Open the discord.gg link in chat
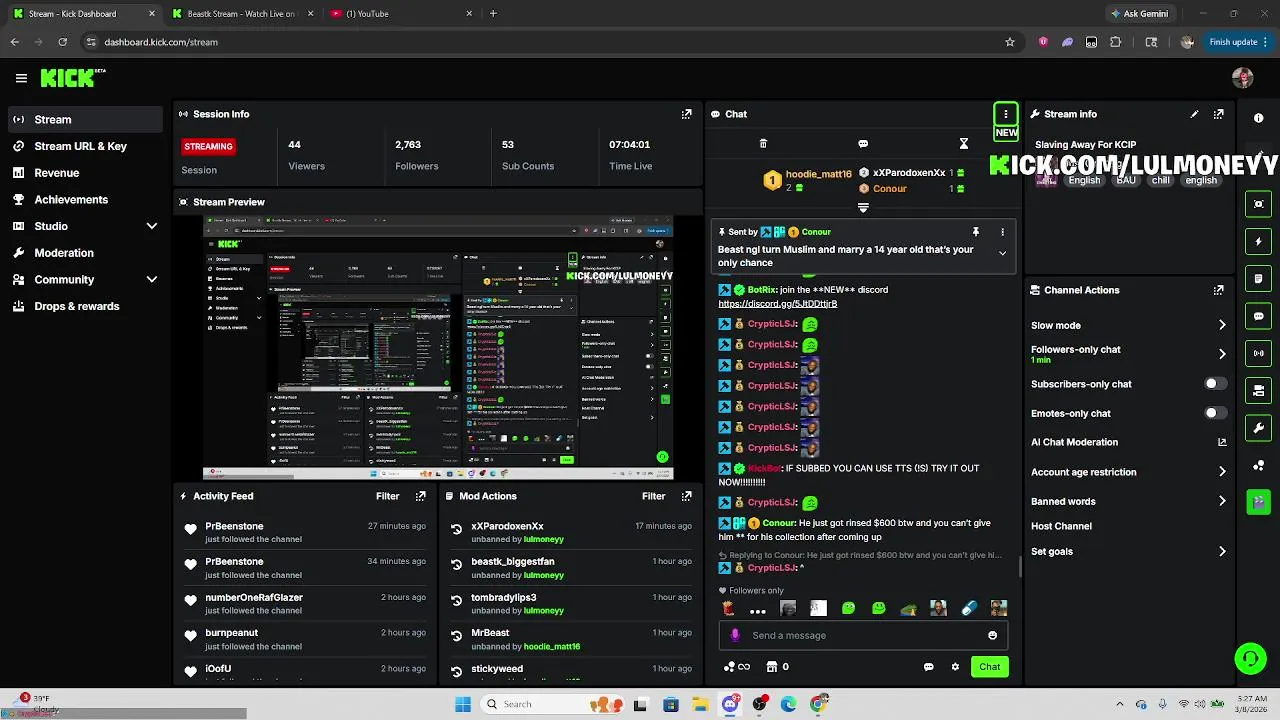Viewport: 1280px width, 720px height. tap(777, 303)
